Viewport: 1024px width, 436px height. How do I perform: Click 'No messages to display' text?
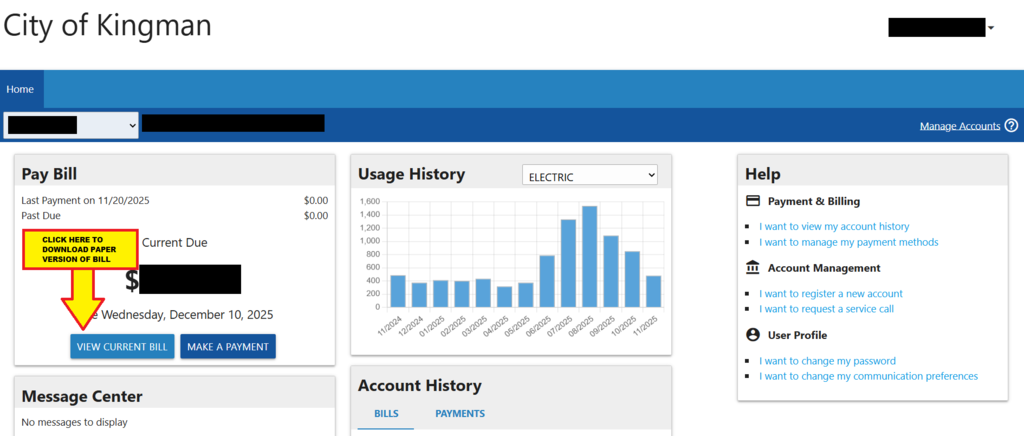pos(74,422)
